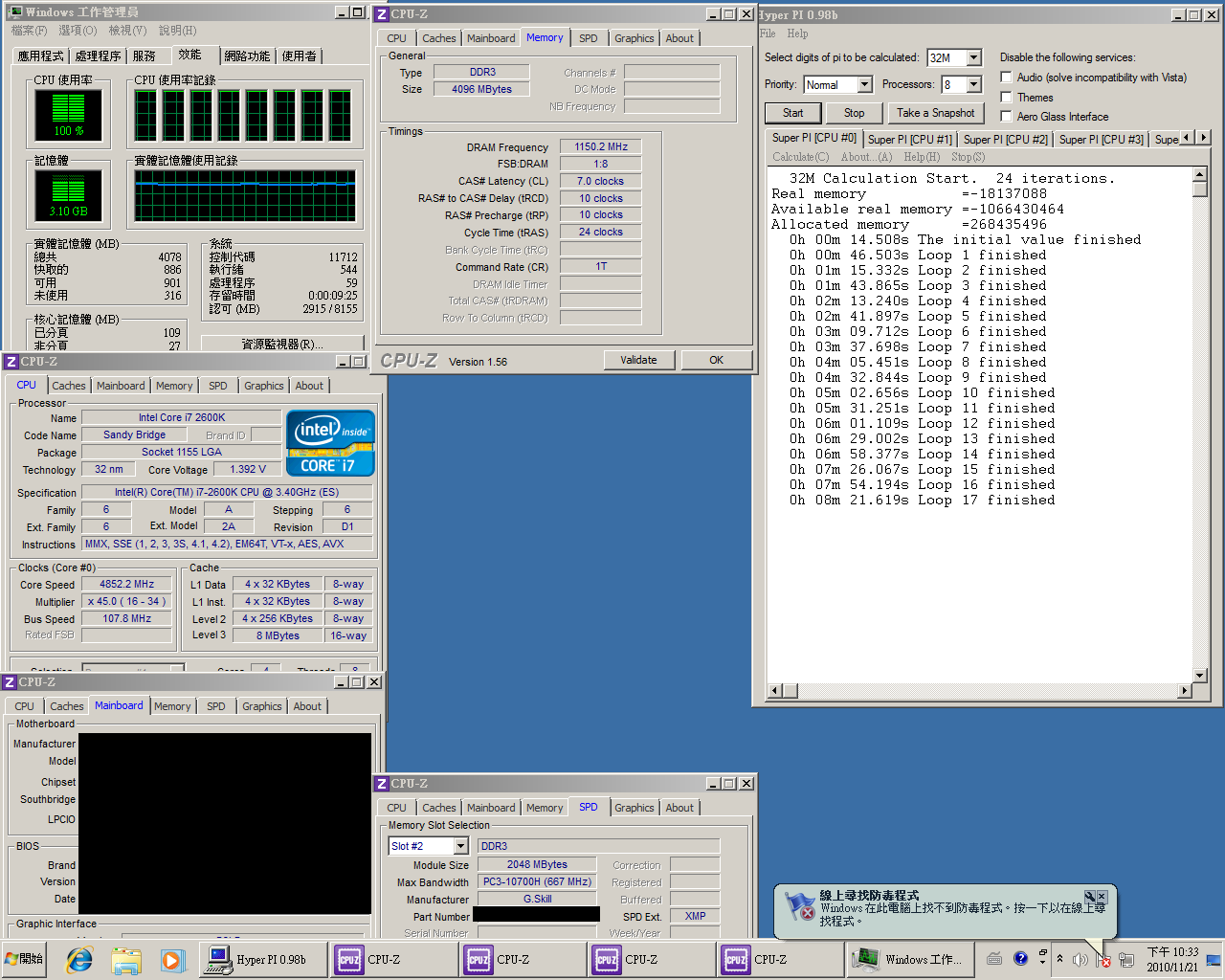Enable the Audio service disable checkbox in Hyper PI
This screenshot has height=980, width=1225.
click(x=1006, y=78)
